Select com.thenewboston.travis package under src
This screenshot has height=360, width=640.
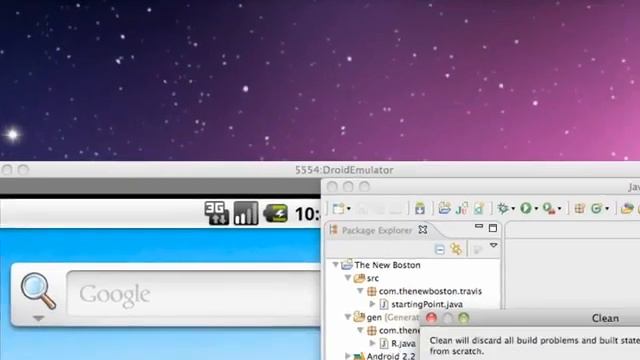point(430,291)
